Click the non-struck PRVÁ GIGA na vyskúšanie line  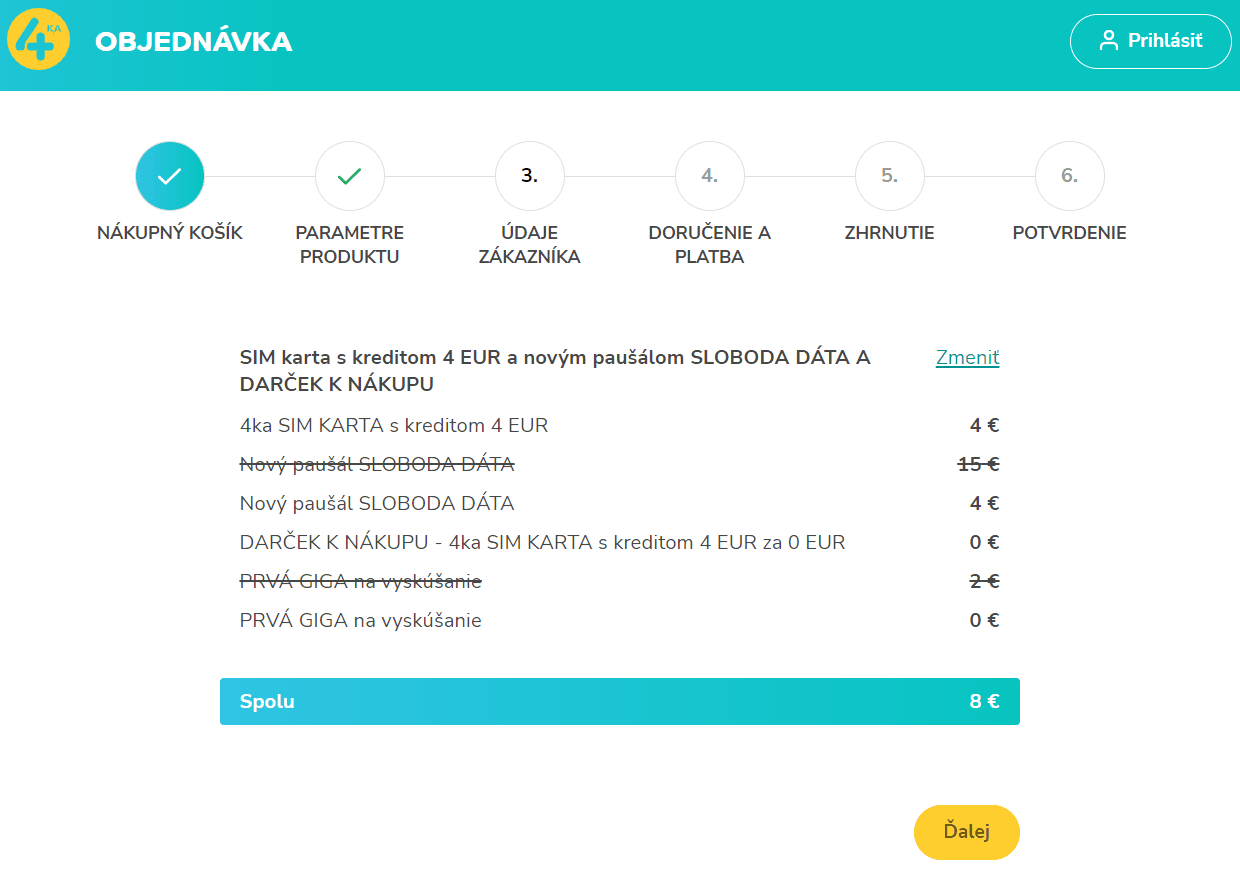[361, 620]
